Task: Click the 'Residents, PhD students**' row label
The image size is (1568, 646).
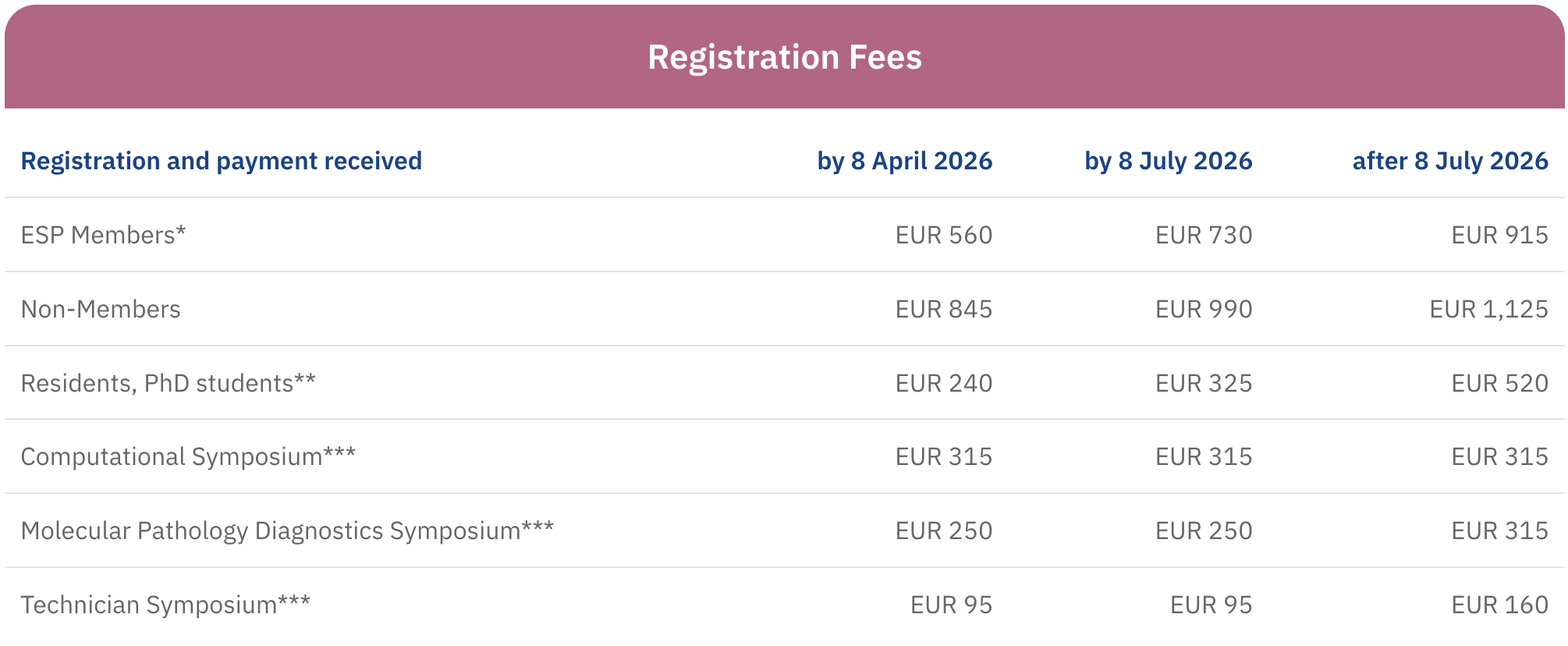Action: click(x=168, y=383)
